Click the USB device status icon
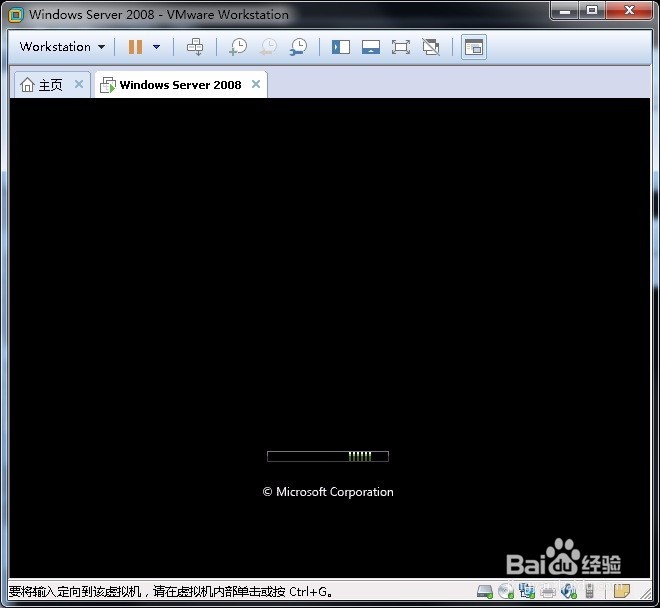This screenshot has width=660, height=608. pos(590,592)
